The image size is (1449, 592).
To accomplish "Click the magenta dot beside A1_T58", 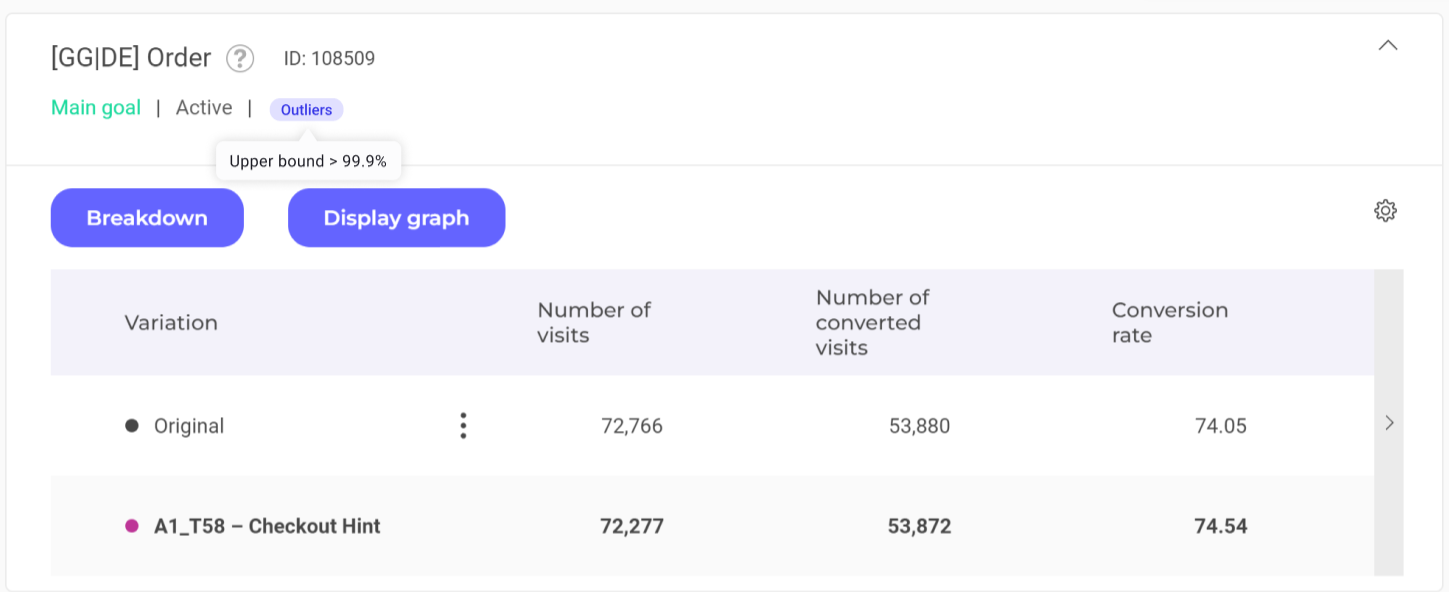I will tap(132, 526).
